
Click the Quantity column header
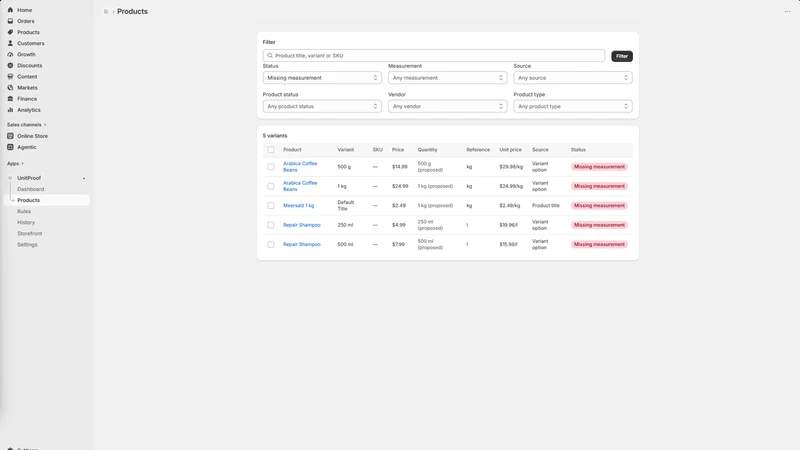427,149
